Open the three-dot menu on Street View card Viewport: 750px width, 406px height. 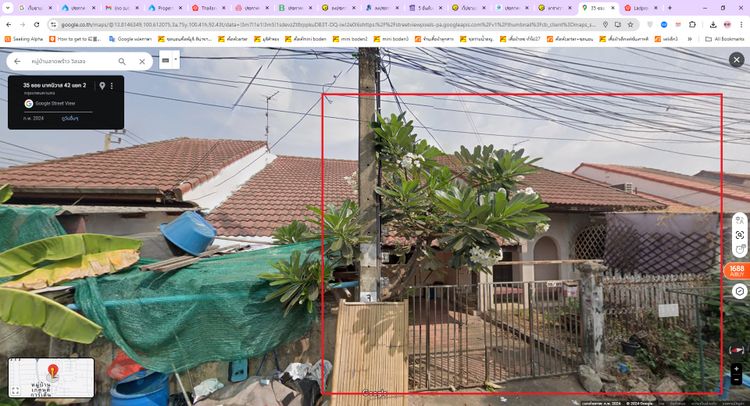112,86
